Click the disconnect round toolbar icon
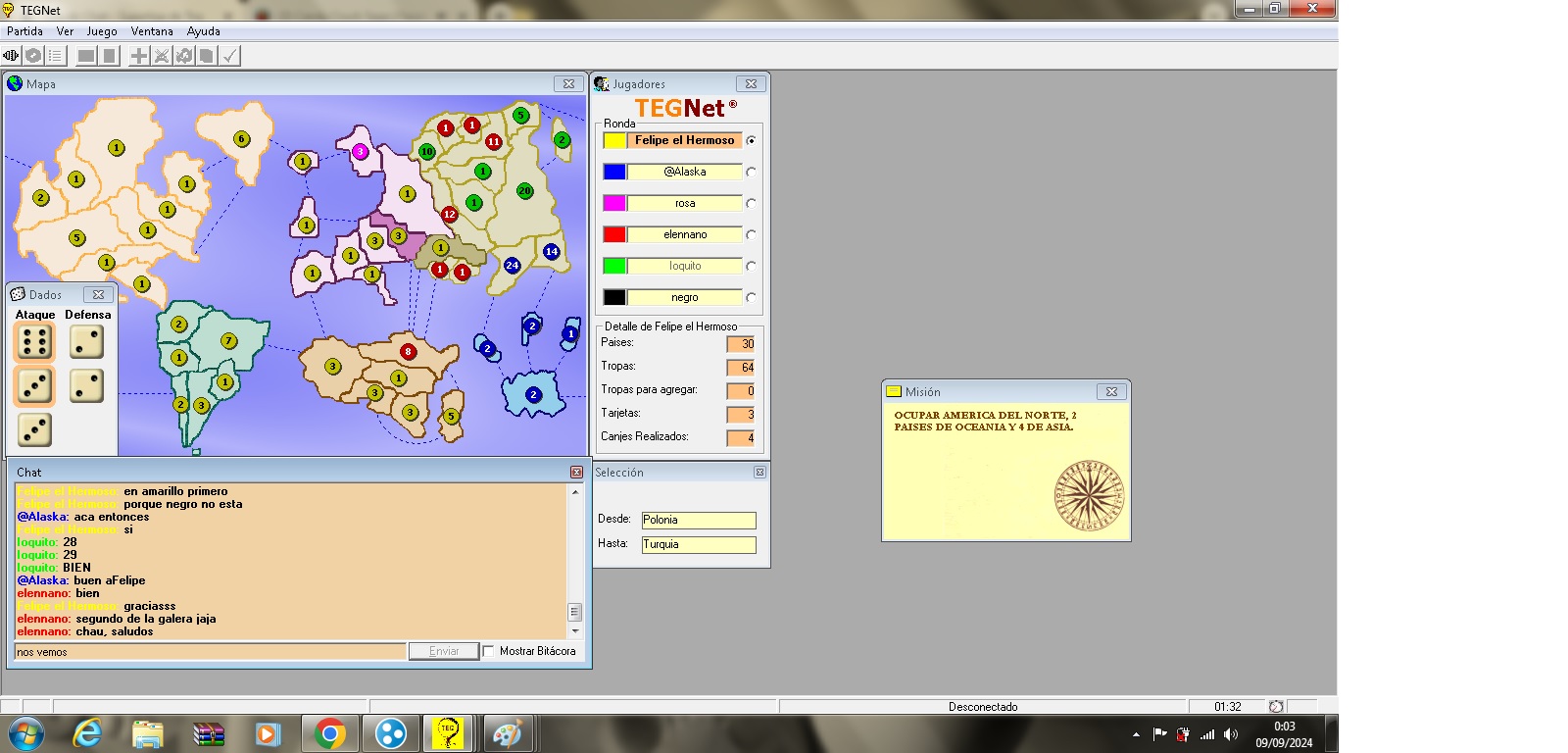This screenshot has width=1568, height=753. [33, 56]
